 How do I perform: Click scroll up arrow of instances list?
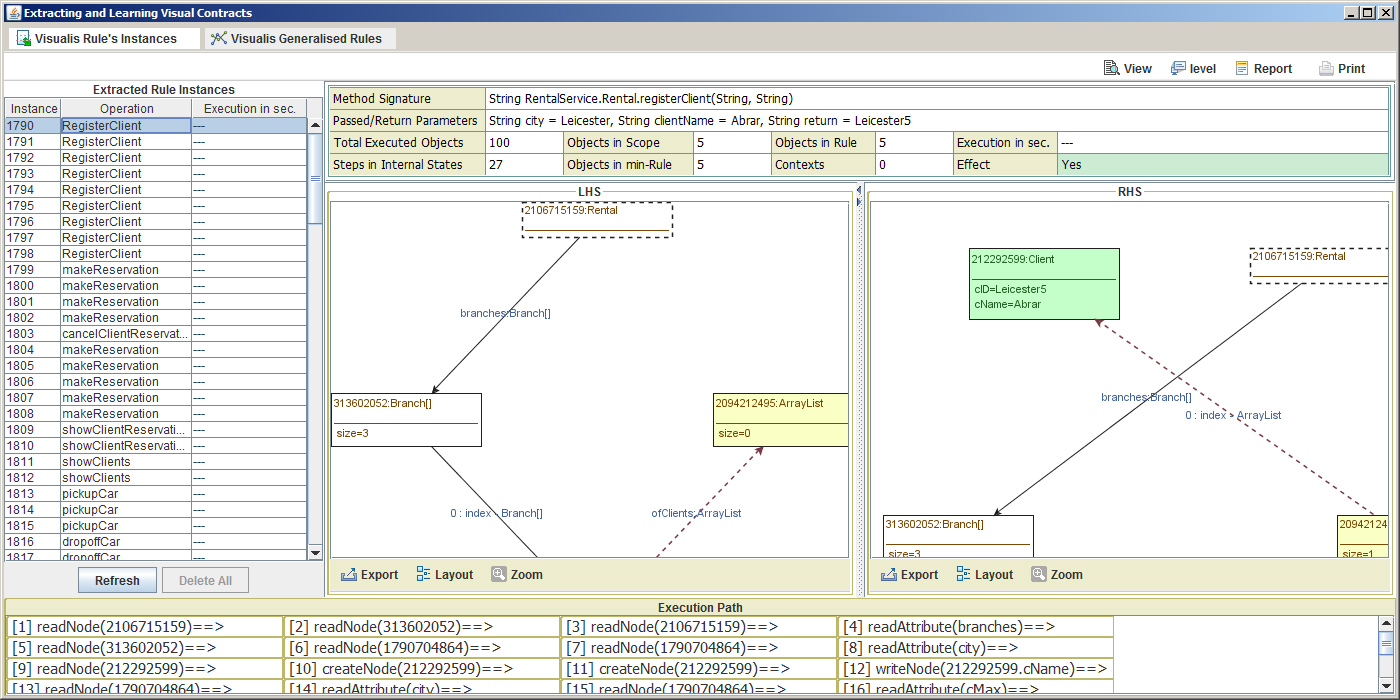tap(315, 125)
